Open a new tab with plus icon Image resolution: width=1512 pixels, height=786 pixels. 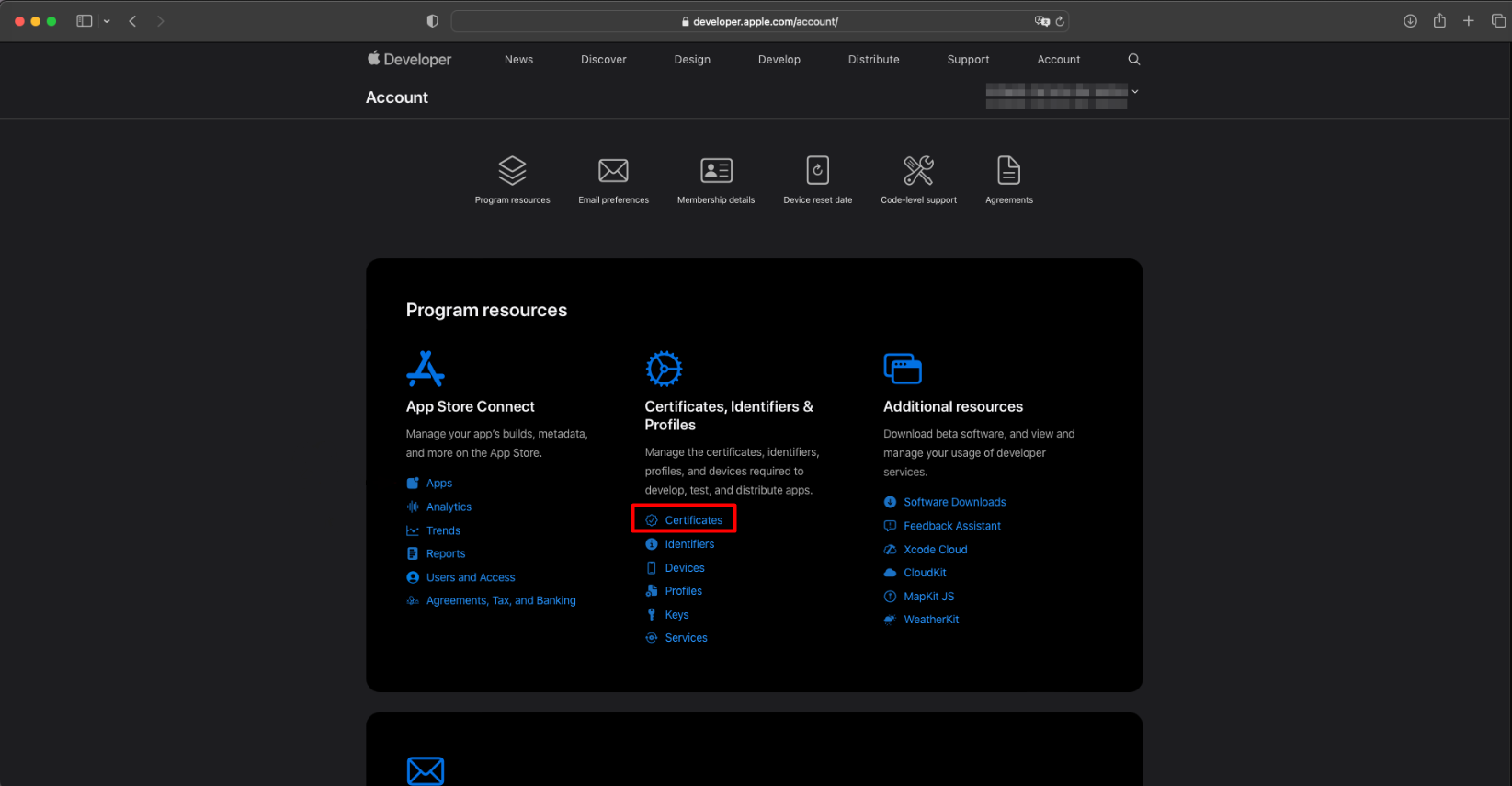[x=1469, y=21]
